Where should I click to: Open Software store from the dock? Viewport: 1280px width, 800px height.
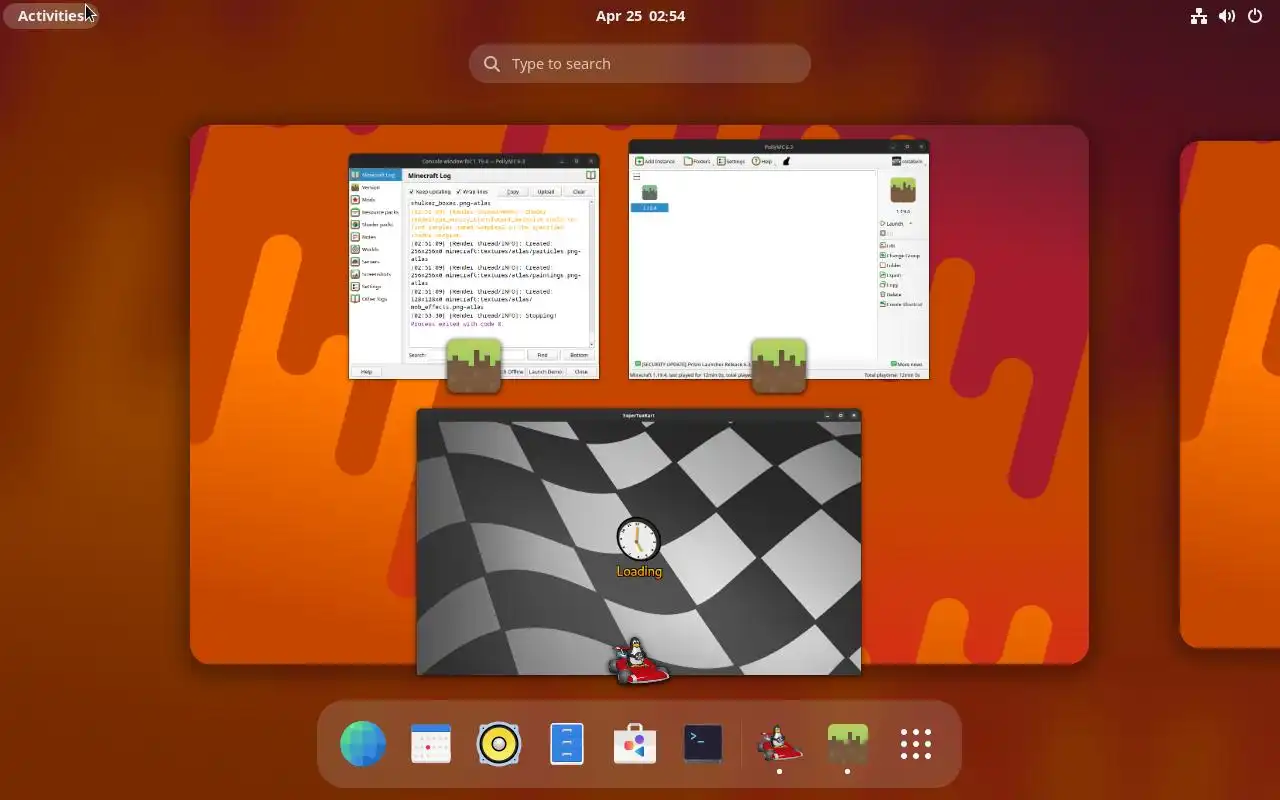(635, 744)
